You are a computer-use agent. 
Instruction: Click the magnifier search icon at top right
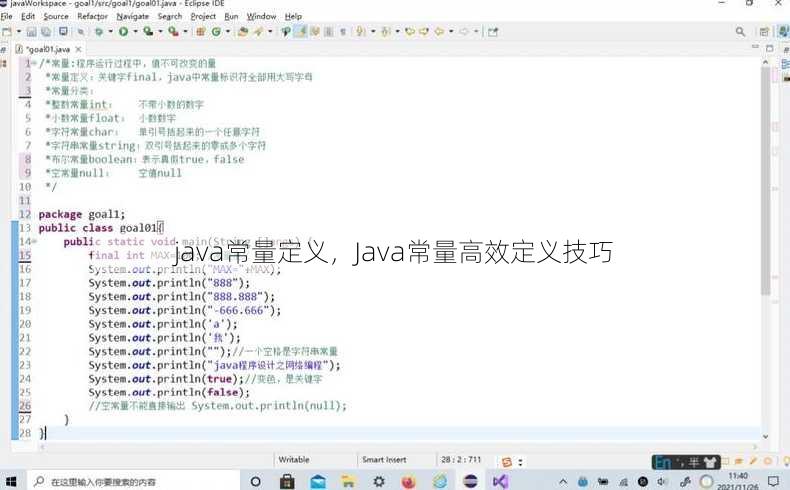click(740, 32)
